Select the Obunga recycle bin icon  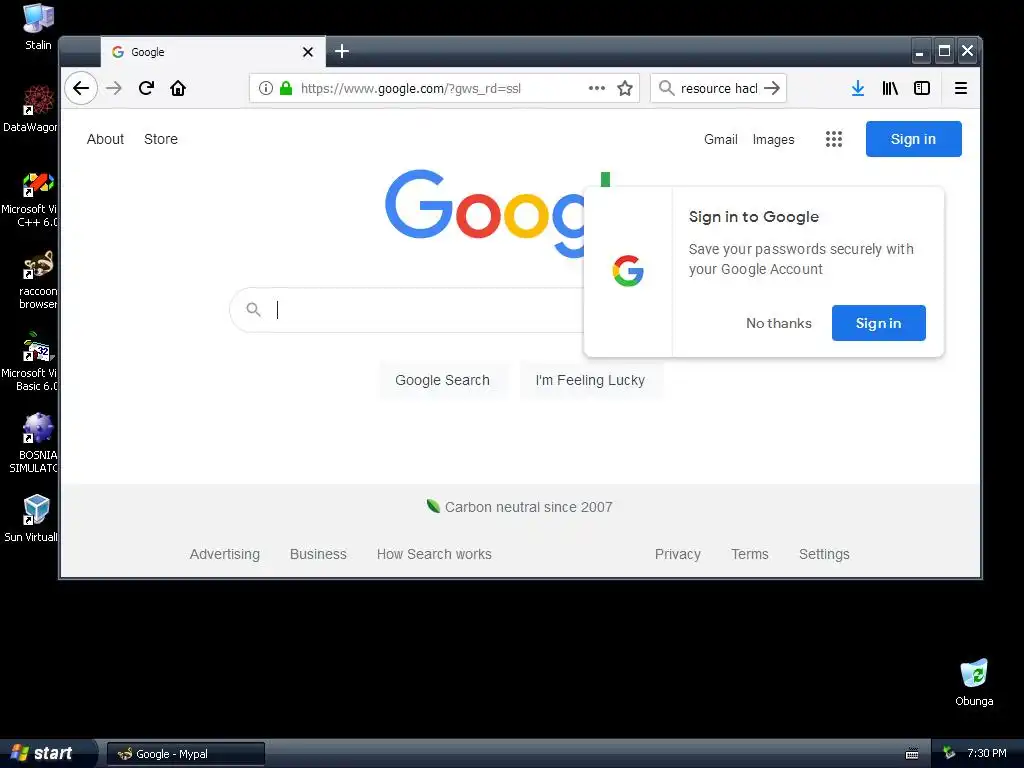coord(974,682)
